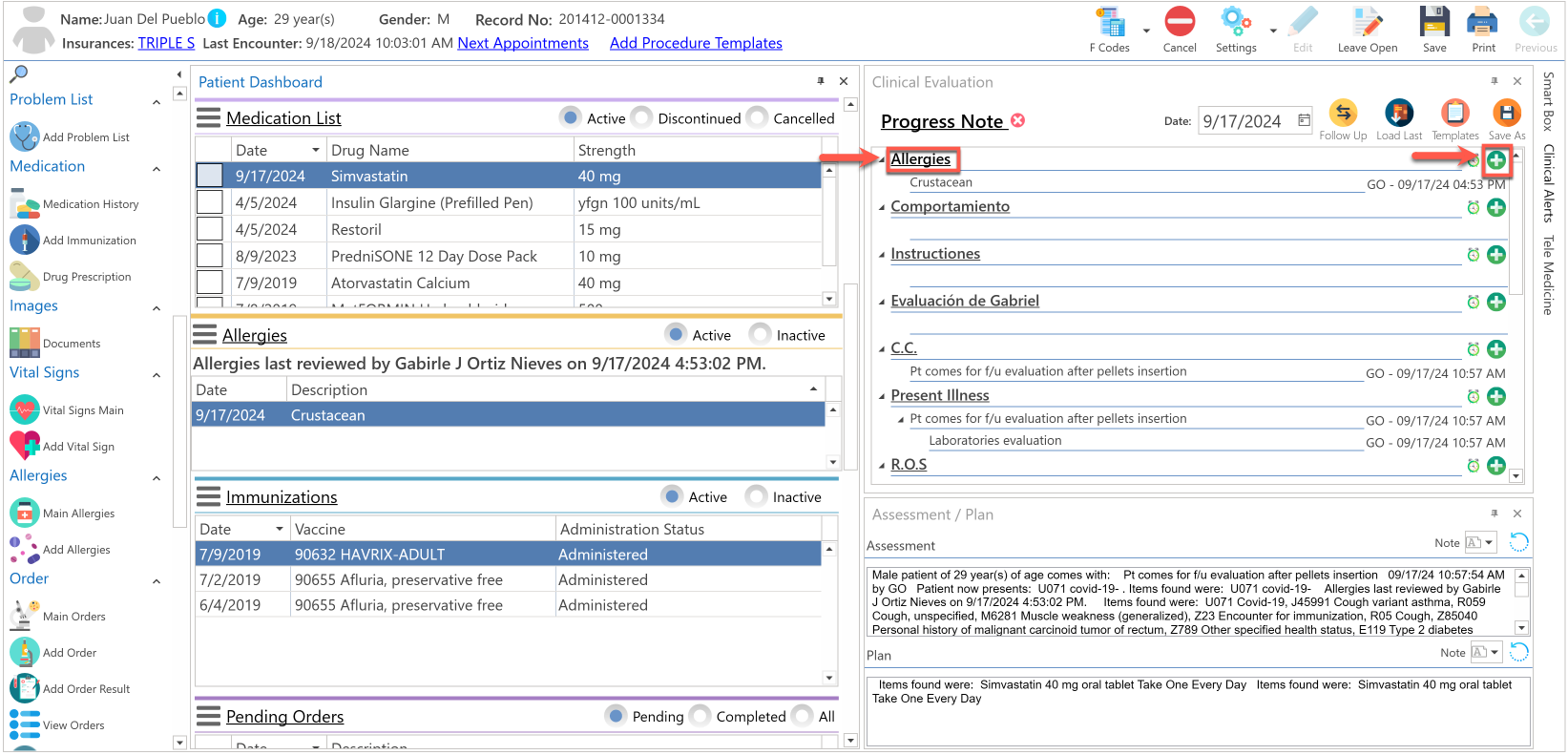This screenshot has height=755, width=1568.
Task: Click green plus beside Allergies section
Action: [1496, 160]
